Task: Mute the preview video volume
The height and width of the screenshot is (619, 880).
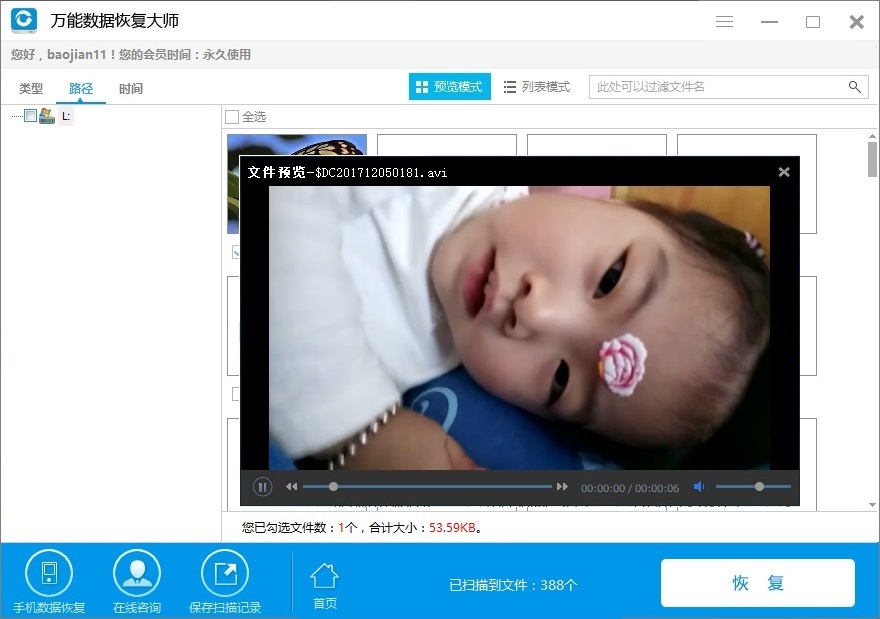Action: [x=698, y=487]
